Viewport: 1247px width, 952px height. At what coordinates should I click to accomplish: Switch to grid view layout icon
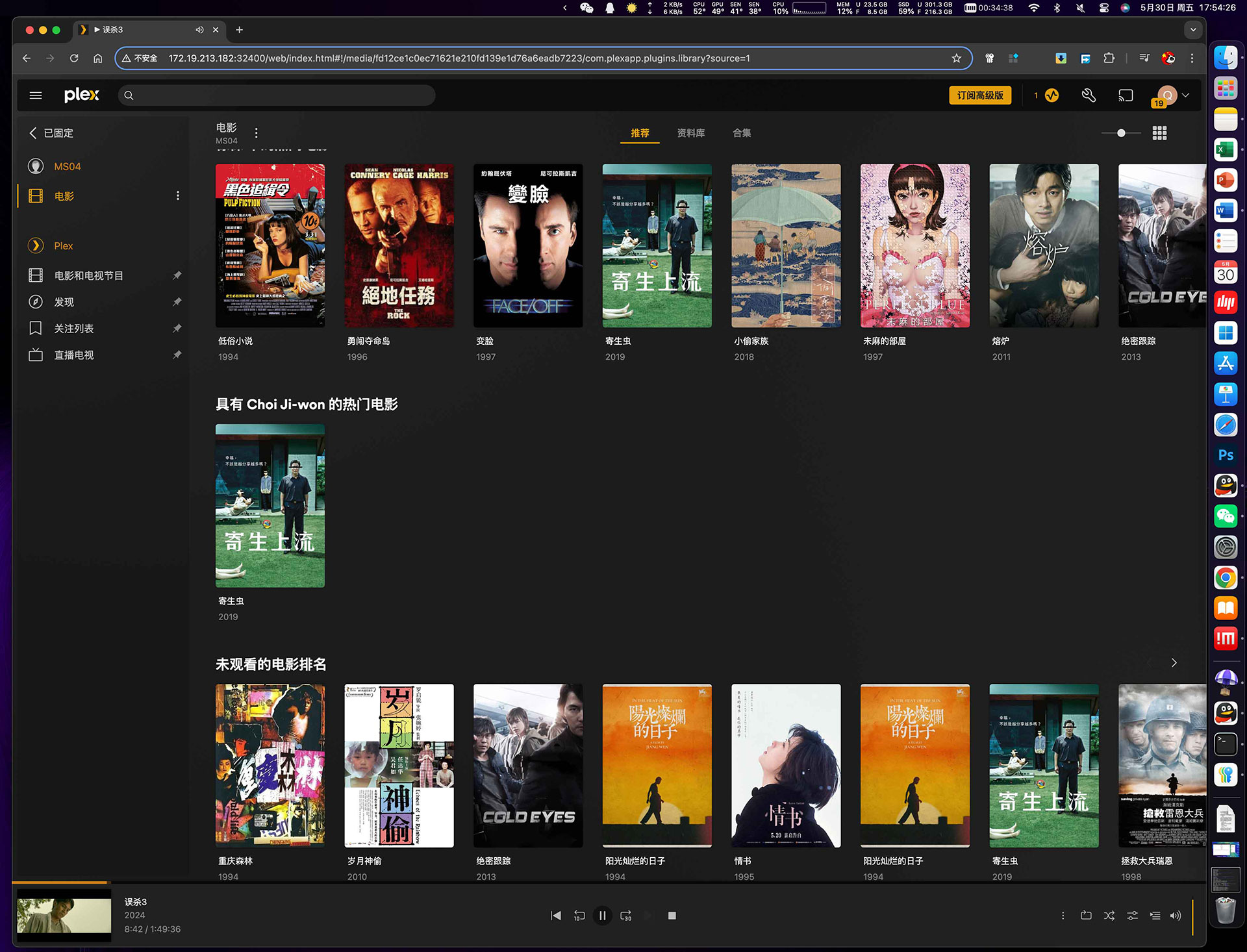click(1159, 133)
